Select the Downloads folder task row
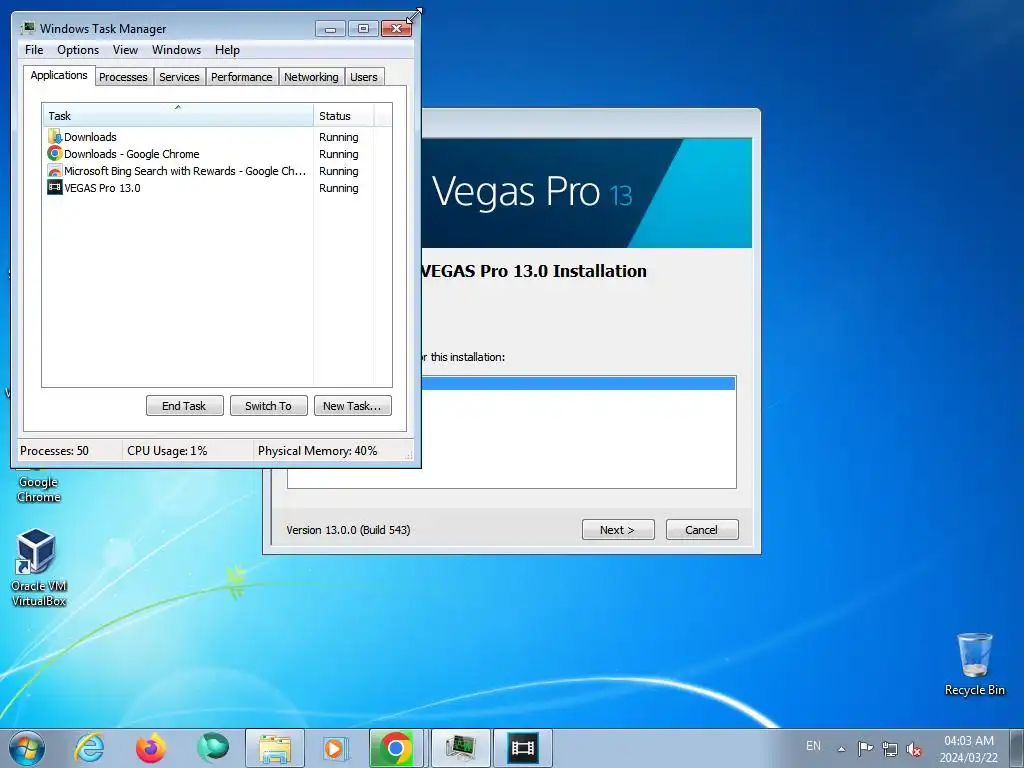 click(x=177, y=136)
